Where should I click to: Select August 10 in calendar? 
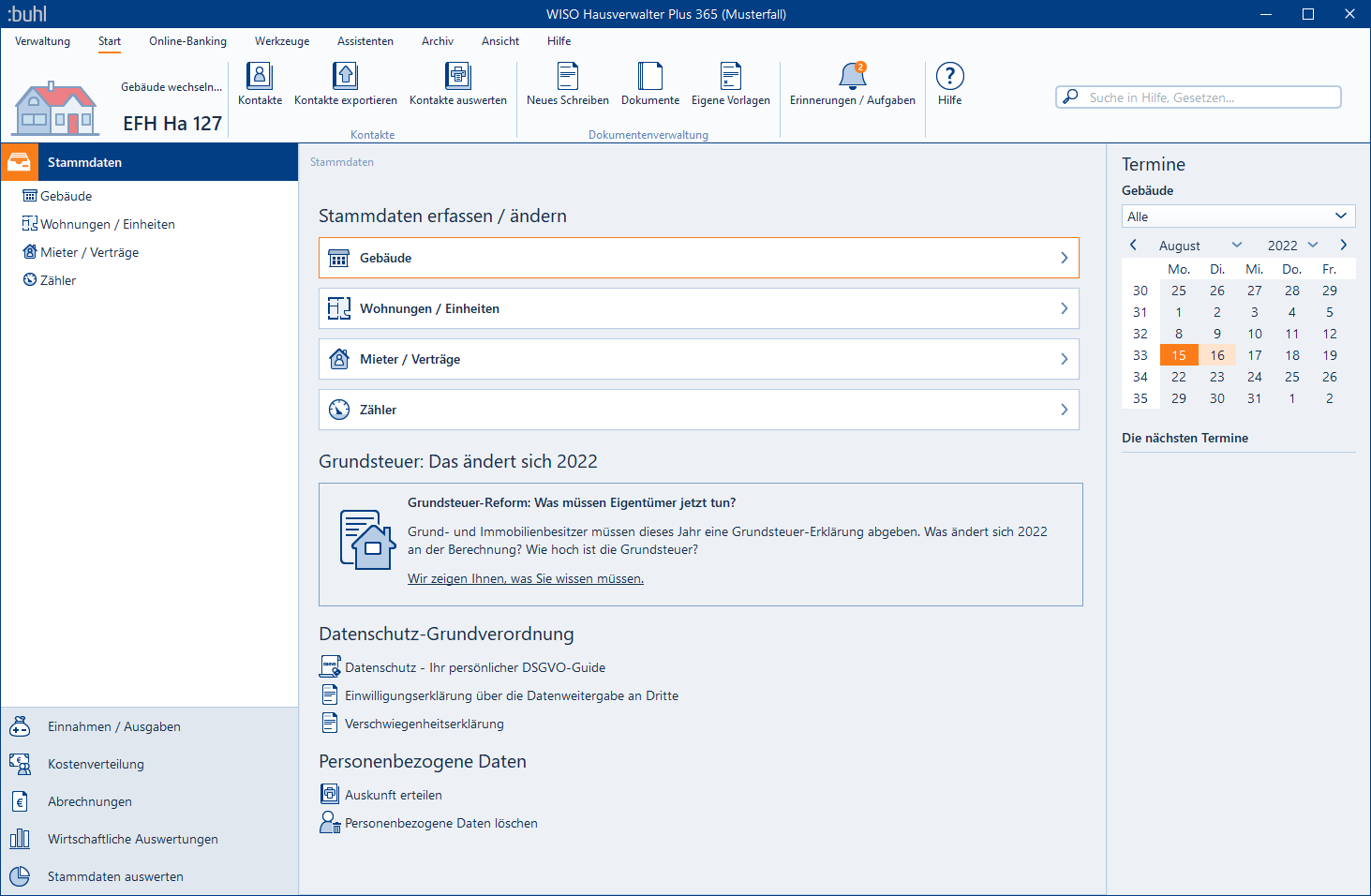[x=1254, y=334]
